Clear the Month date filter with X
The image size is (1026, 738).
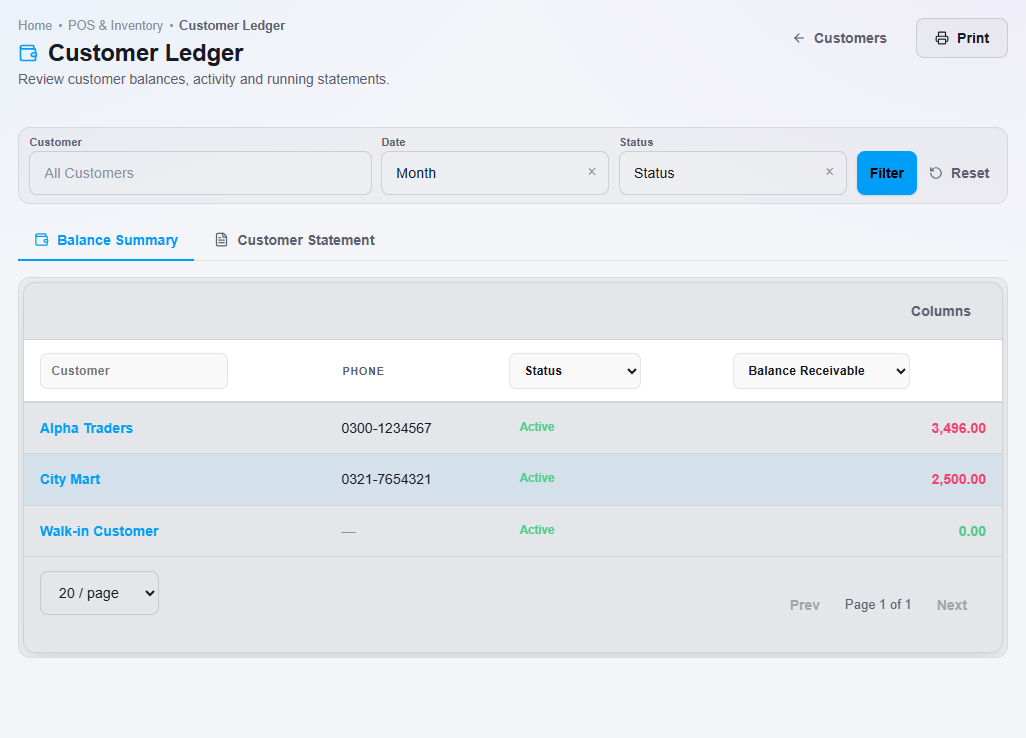coord(592,171)
